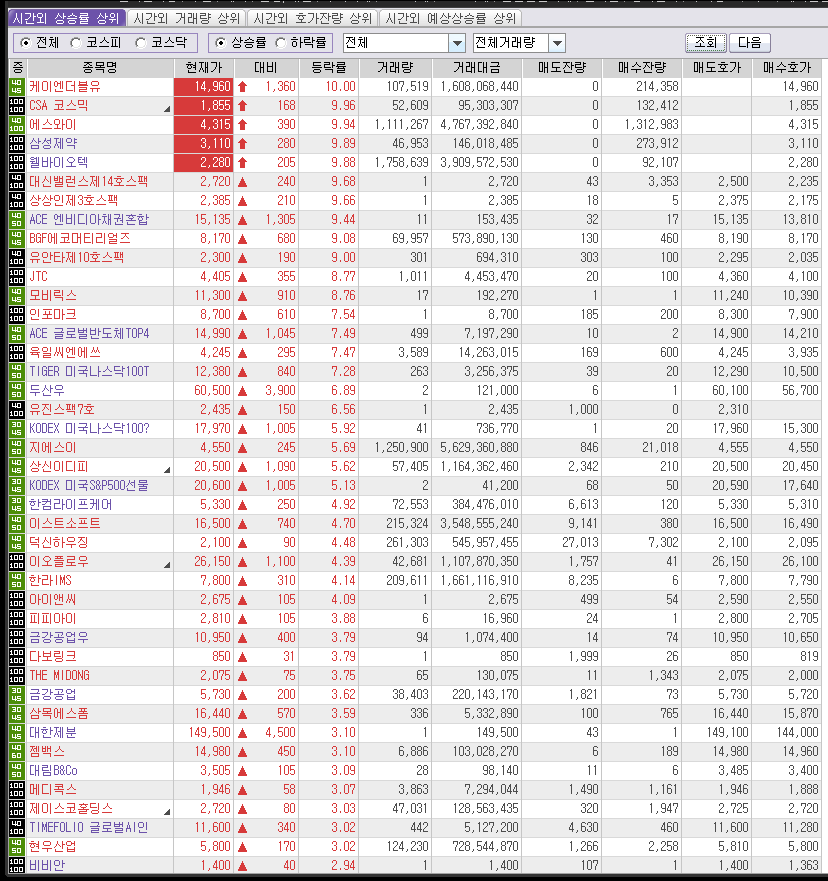
Task: Click the margin icon beside 금강공업우
Action: (x=16, y=638)
